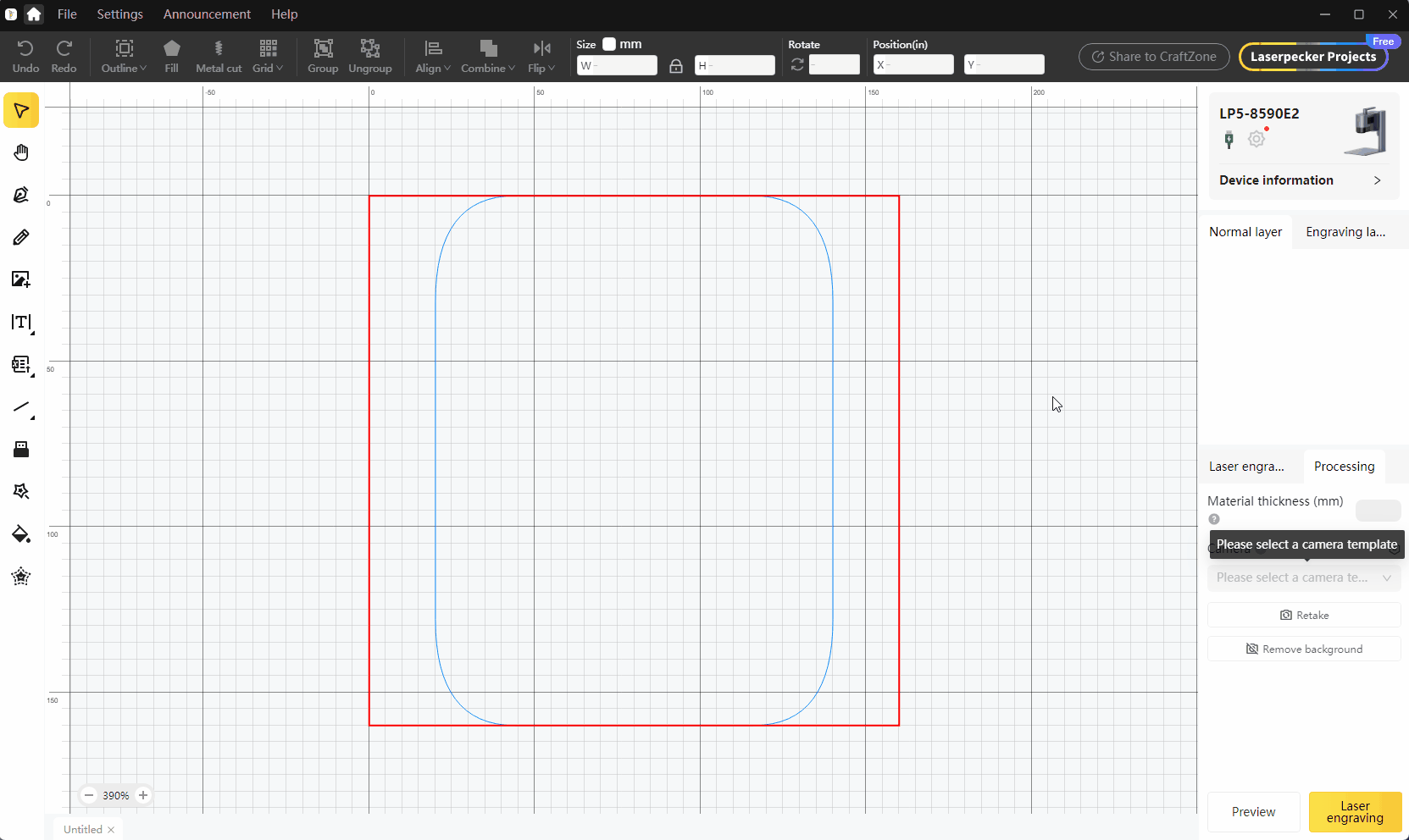The width and height of the screenshot is (1409, 840).
Task: Close the Untitled document tab
Action: tap(111, 830)
